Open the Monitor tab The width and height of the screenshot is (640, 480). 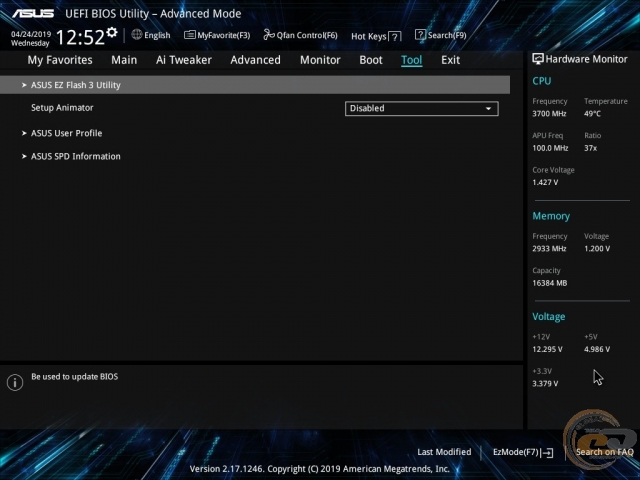point(320,60)
